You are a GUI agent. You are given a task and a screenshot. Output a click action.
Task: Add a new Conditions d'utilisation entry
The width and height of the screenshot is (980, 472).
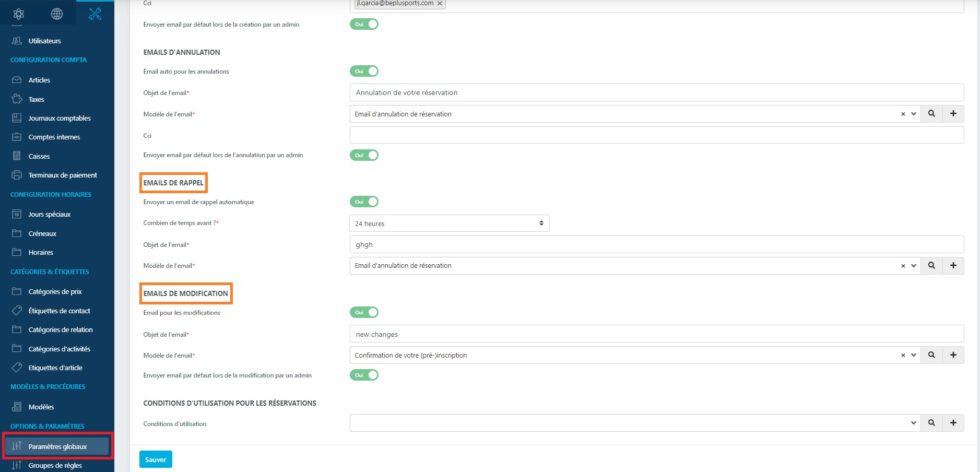(953, 424)
